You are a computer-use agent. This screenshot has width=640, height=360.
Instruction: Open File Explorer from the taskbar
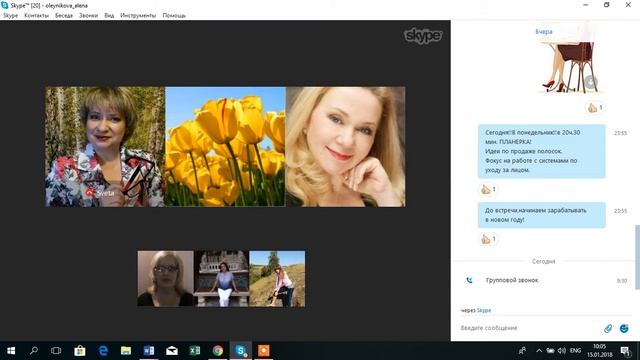126,351
